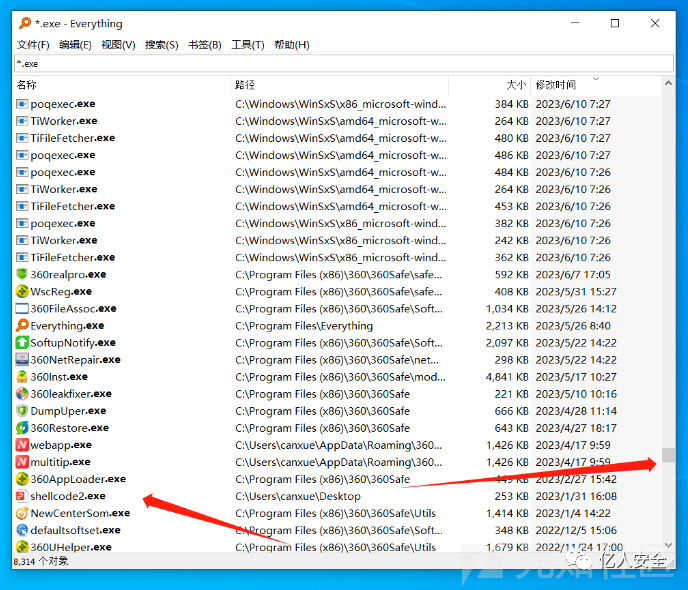Screen dimensions: 688x590
Task: Click the 360NetRepair.exe file icon
Action: [x=22, y=360]
